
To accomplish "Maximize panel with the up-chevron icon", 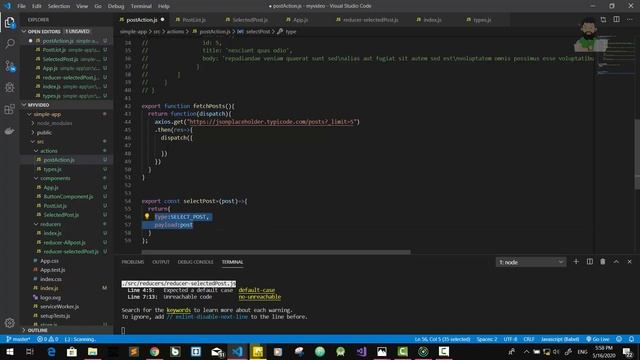I will coord(616,262).
